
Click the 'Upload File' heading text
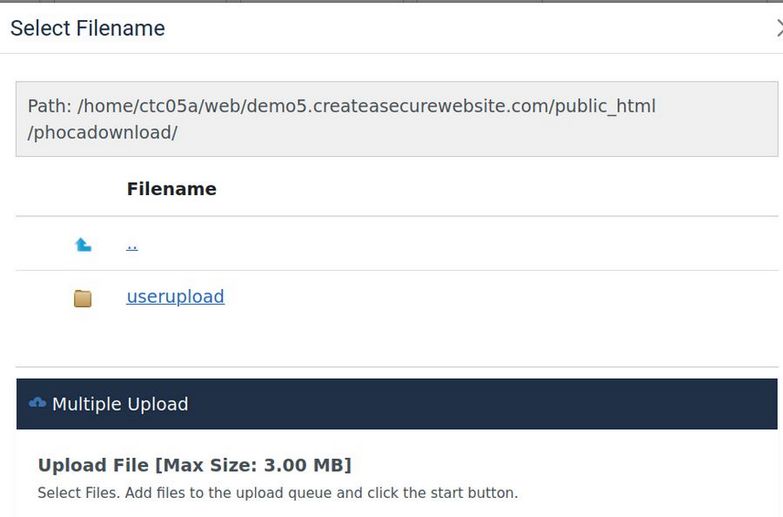(92, 465)
